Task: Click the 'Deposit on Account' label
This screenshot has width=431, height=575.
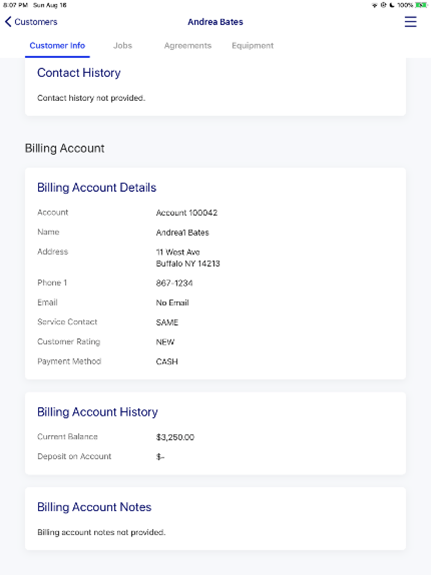Action: [74, 456]
